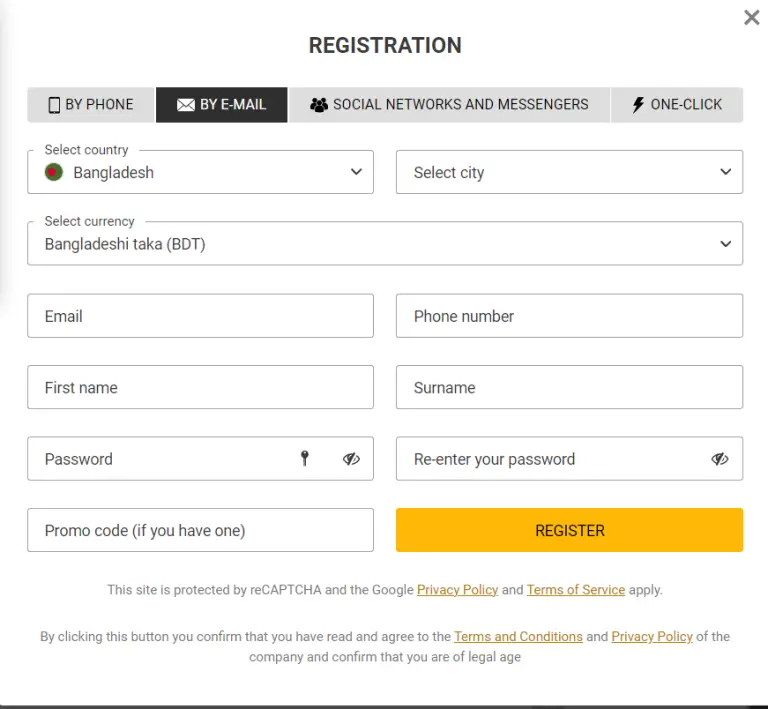Viewport: 768px width, 709px height.
Task: Toggle password visibility in the Password field
Action: point(351,459)
